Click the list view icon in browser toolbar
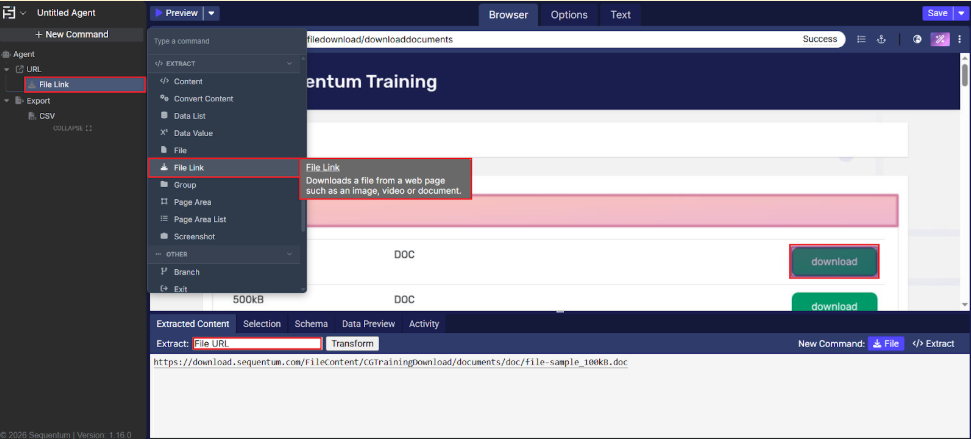Screen dimensions: 971x439 point(861,40)
